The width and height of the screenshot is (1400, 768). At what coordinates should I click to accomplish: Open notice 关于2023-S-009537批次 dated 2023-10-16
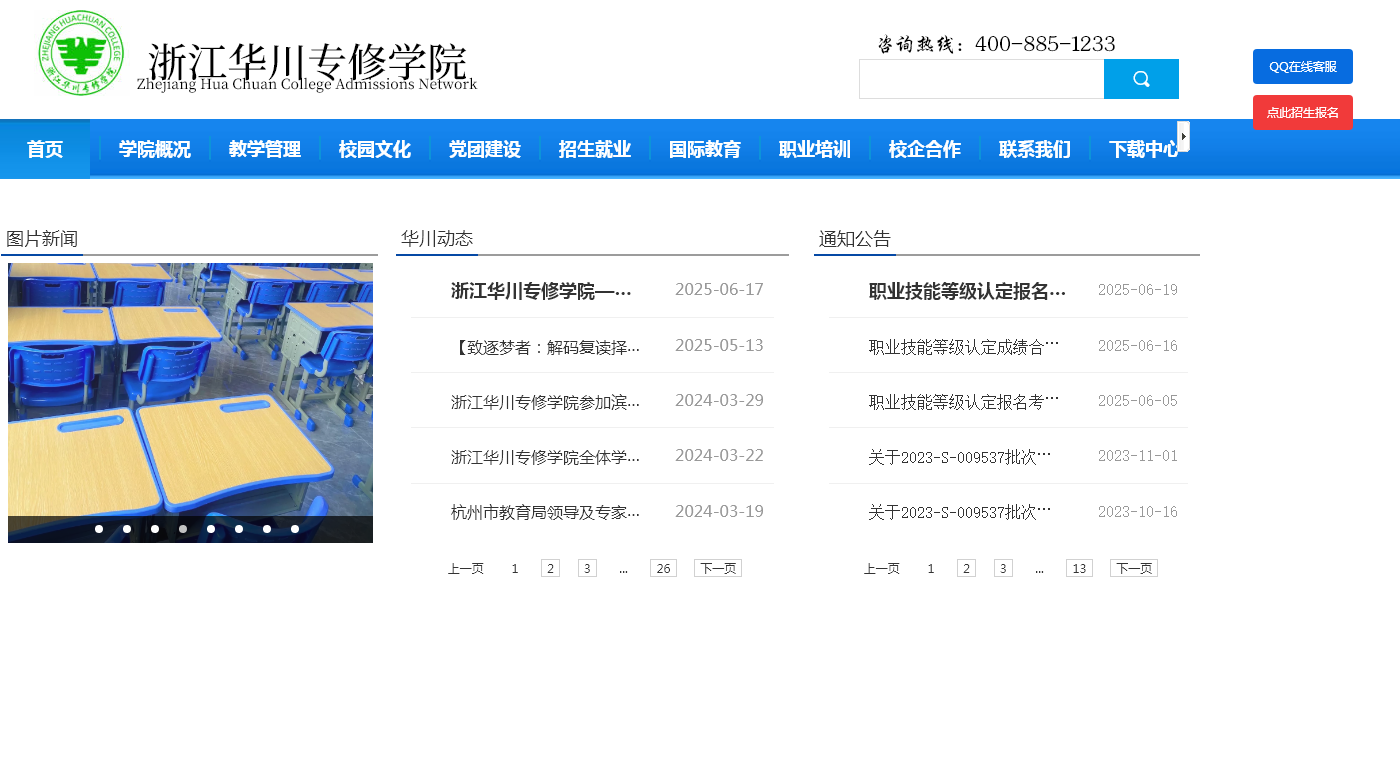click(960, 512)
